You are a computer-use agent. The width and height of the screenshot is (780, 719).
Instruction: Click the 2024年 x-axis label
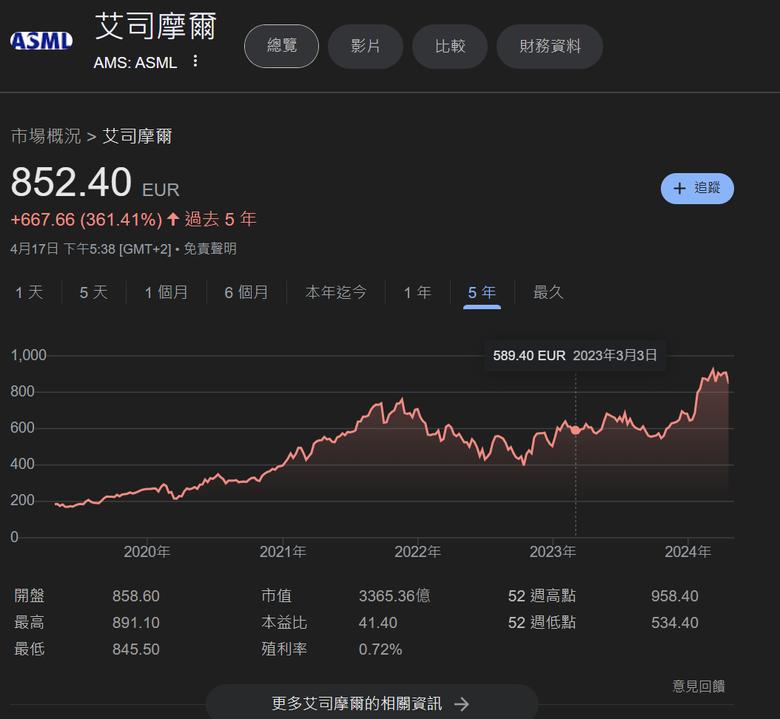687,552
